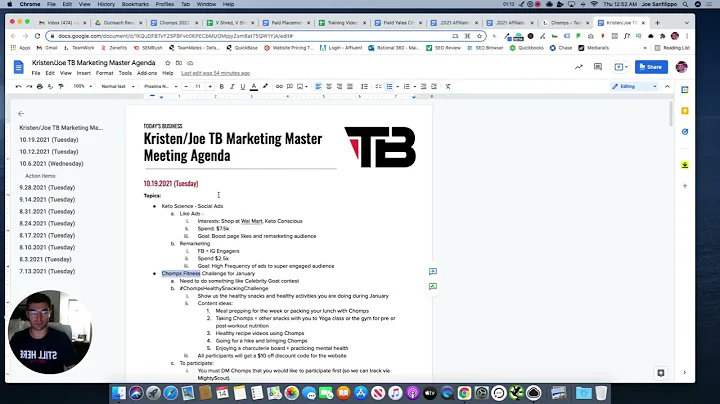Image resolution: width=720 pixels, height=404 pixels.
Task: Collapse the menus with the chevron
Action: (667, 86)
